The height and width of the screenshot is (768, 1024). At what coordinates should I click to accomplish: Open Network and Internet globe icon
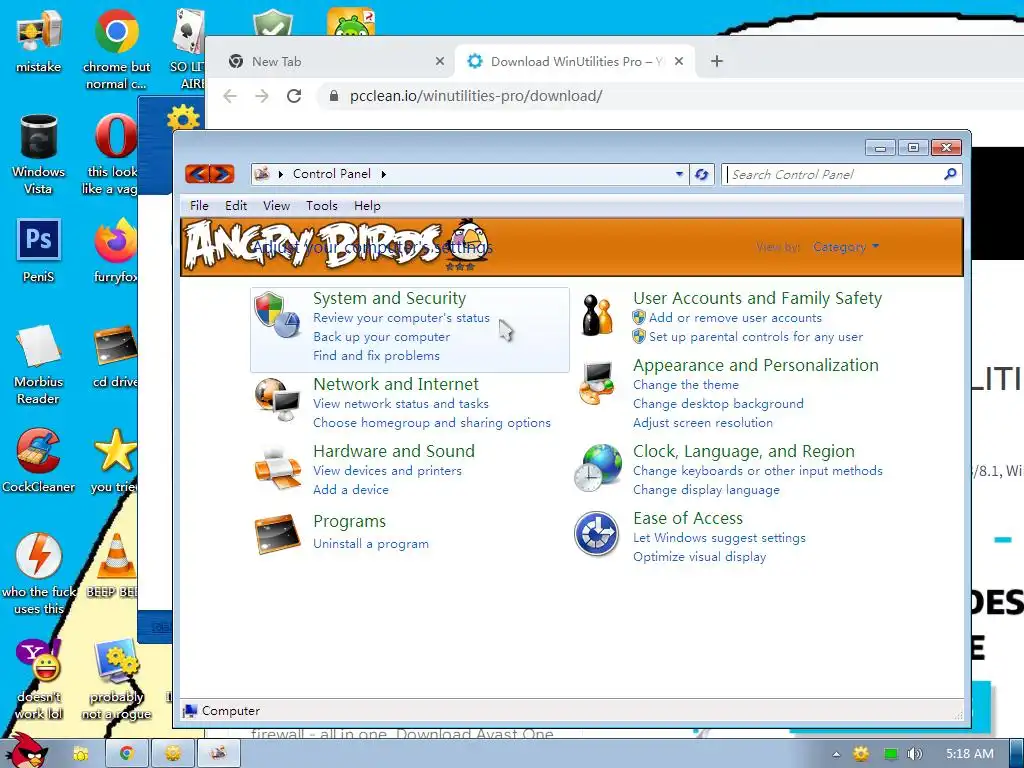pyautogui.click(x=277, y=400)
